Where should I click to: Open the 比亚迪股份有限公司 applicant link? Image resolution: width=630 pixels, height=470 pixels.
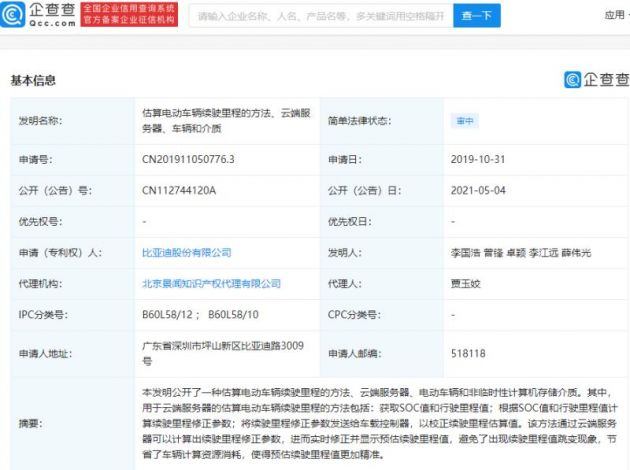[187, 253]
